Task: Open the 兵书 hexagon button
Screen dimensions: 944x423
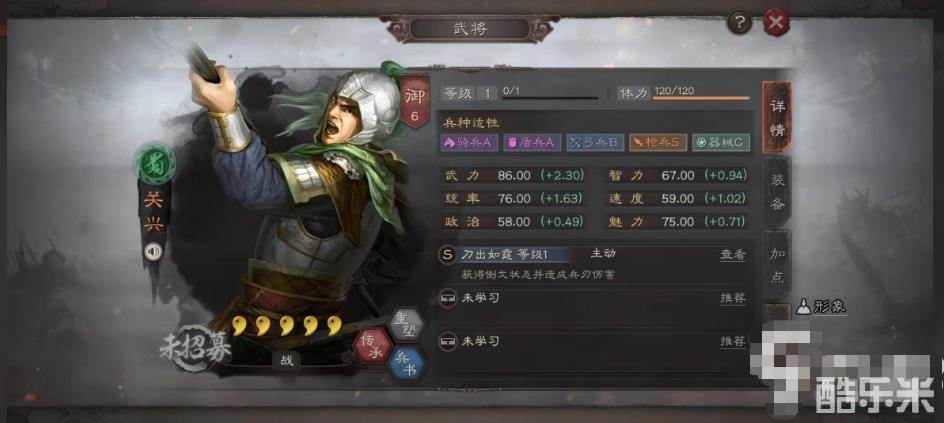Action: 406,363
